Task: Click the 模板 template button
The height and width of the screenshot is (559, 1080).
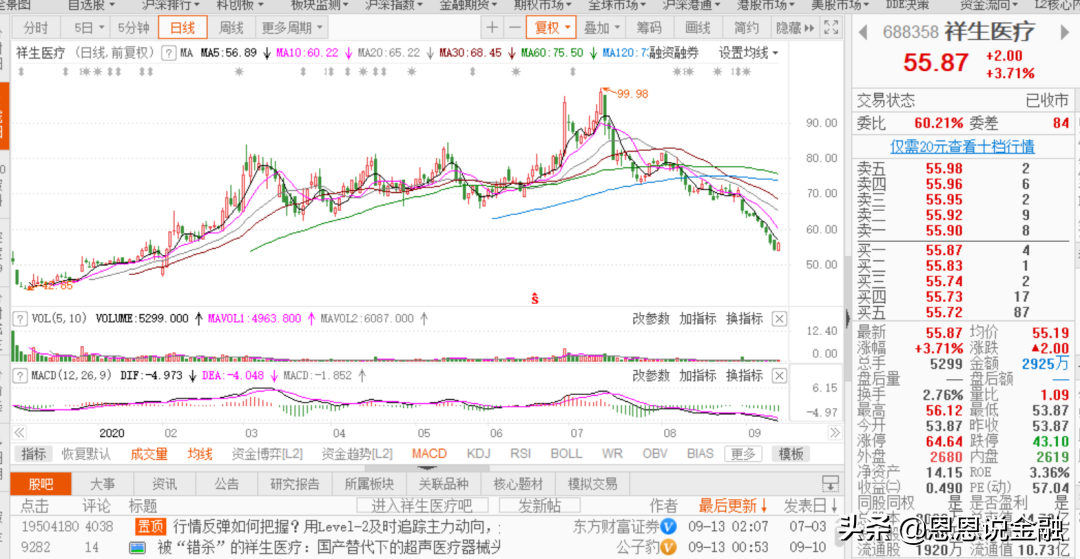Action: tap(791, 454)
